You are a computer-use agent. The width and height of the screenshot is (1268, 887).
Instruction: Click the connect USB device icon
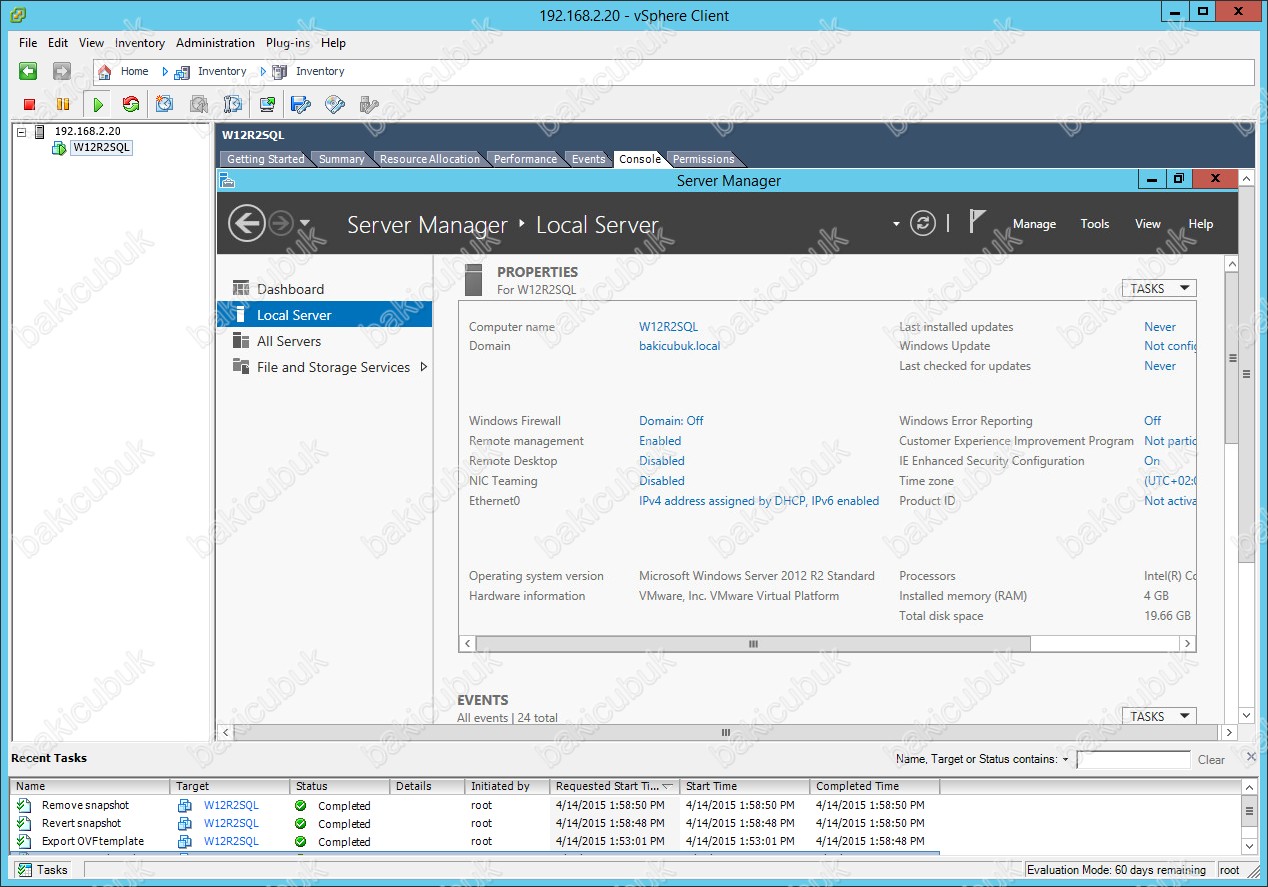click(x=369, y=104)
